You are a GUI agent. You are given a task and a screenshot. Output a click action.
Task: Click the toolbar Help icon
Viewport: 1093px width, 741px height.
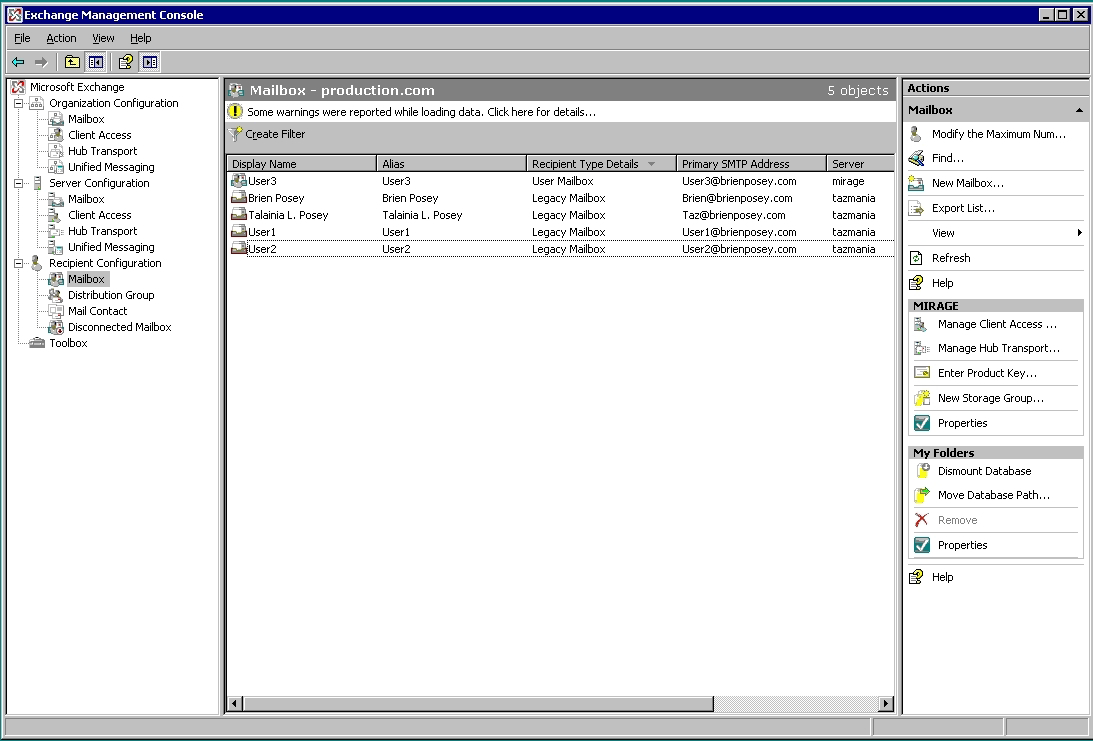[125, 62]
